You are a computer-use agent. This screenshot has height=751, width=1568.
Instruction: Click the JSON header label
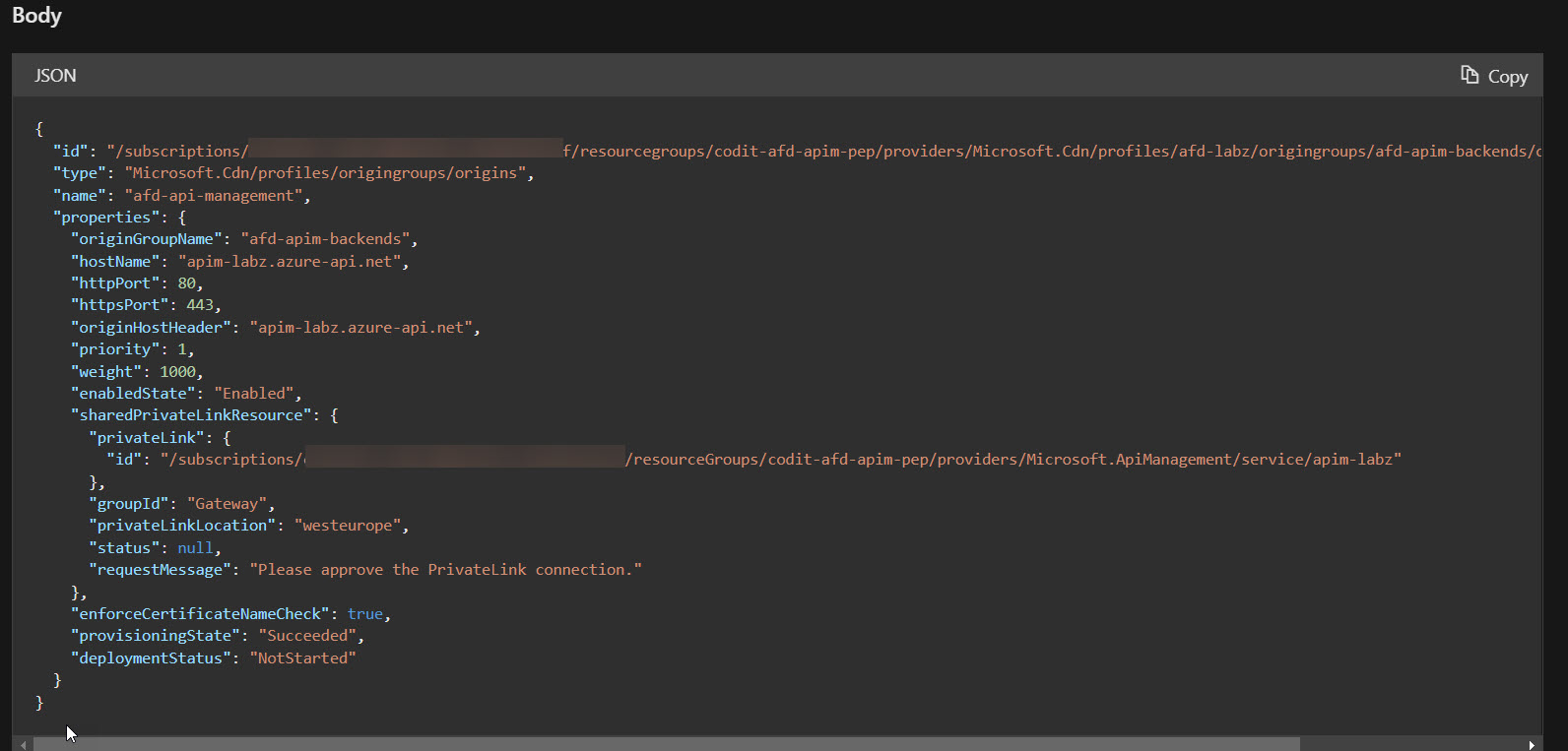55,76
